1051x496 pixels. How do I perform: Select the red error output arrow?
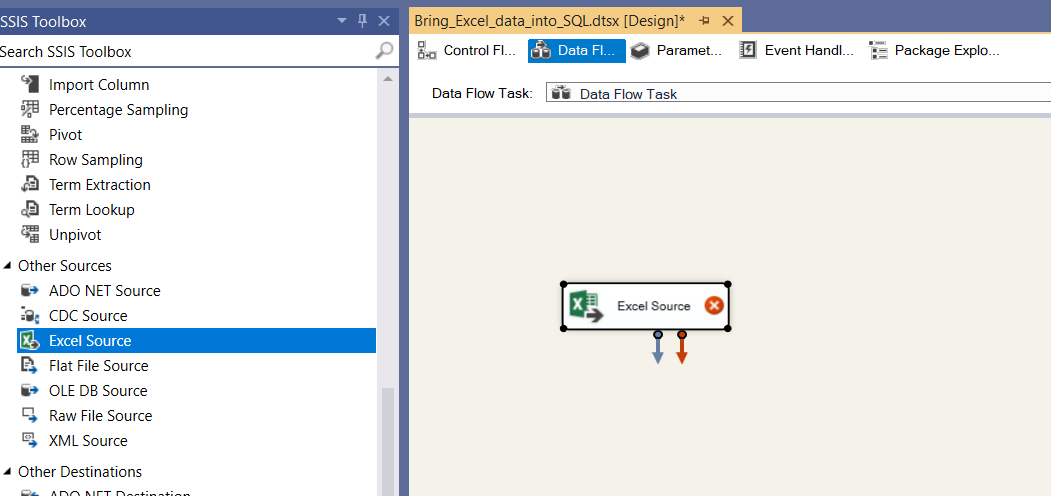pyautogui.click(x=682, y=350)
